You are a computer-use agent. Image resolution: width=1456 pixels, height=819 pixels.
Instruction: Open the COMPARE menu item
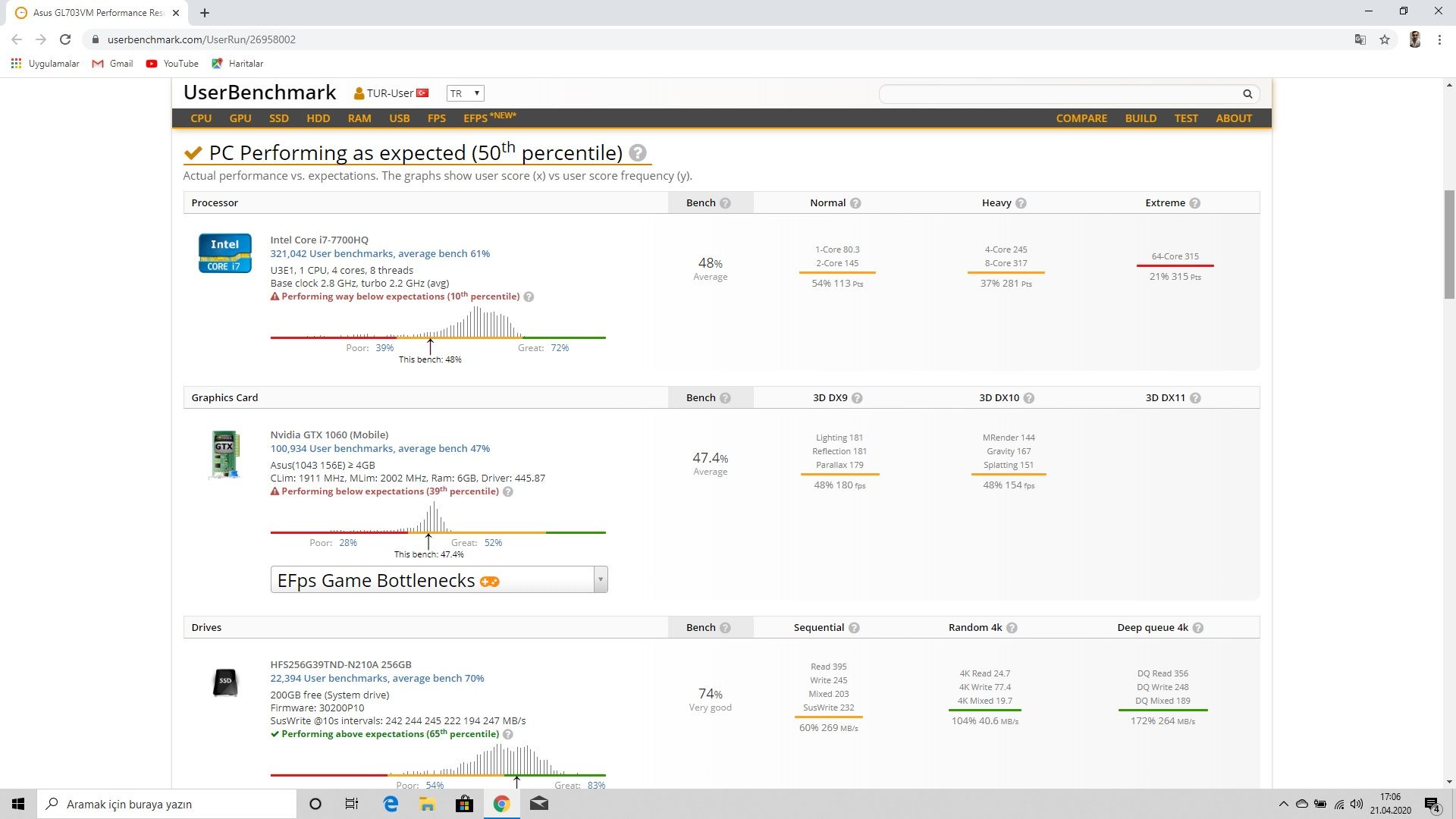click(1081, 118)
